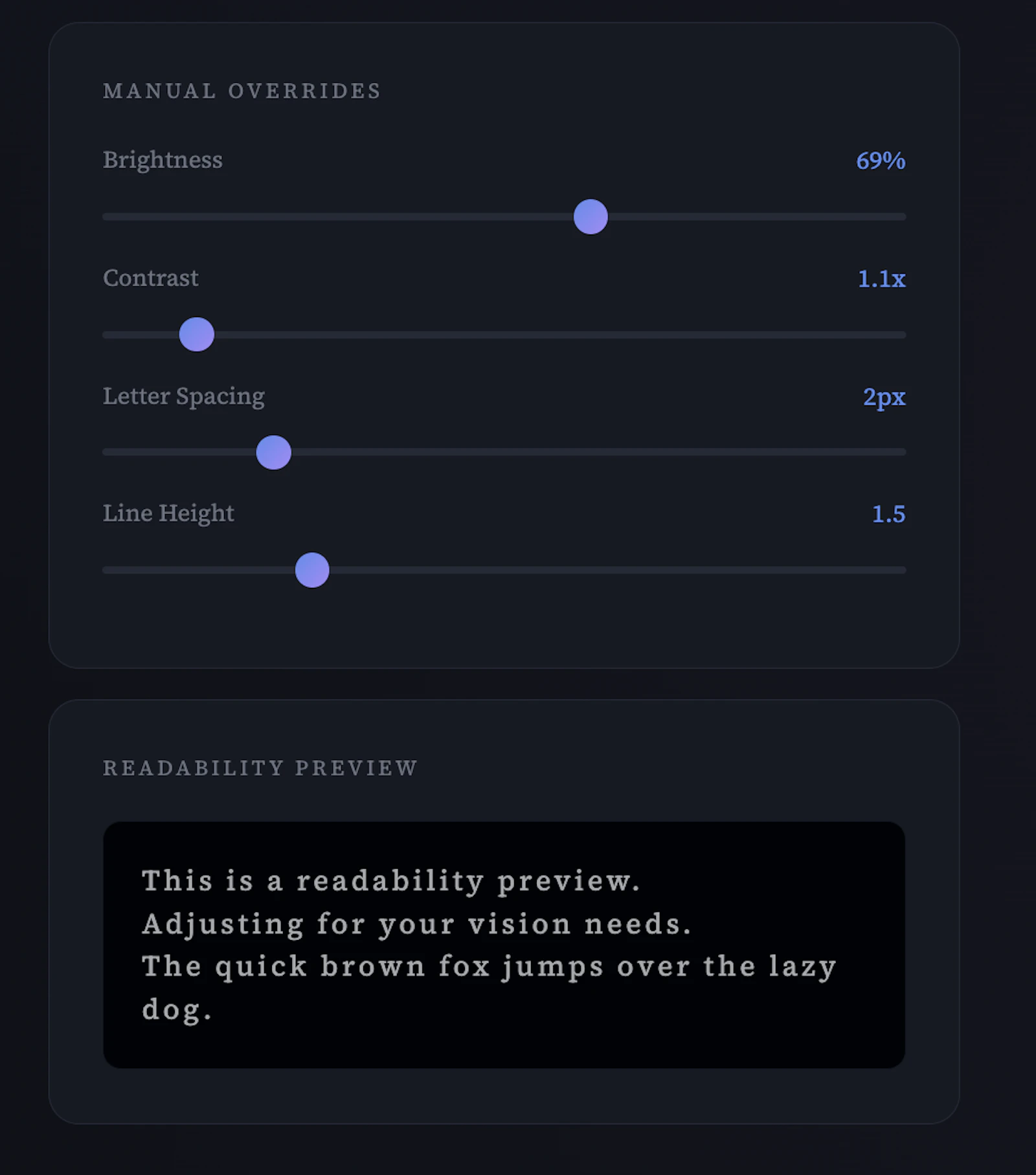Screen dimensions: 1036x1175
Task: Click the Brightness slider handle
Action: pyautogui.click(x=591, y=217)
